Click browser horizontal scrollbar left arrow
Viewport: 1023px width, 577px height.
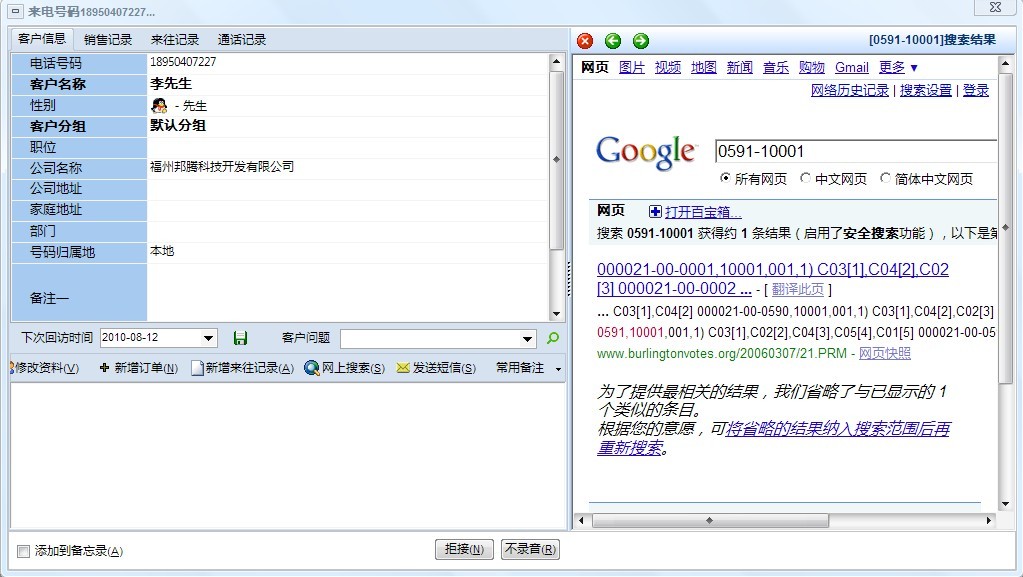click(x=581, y=520)
